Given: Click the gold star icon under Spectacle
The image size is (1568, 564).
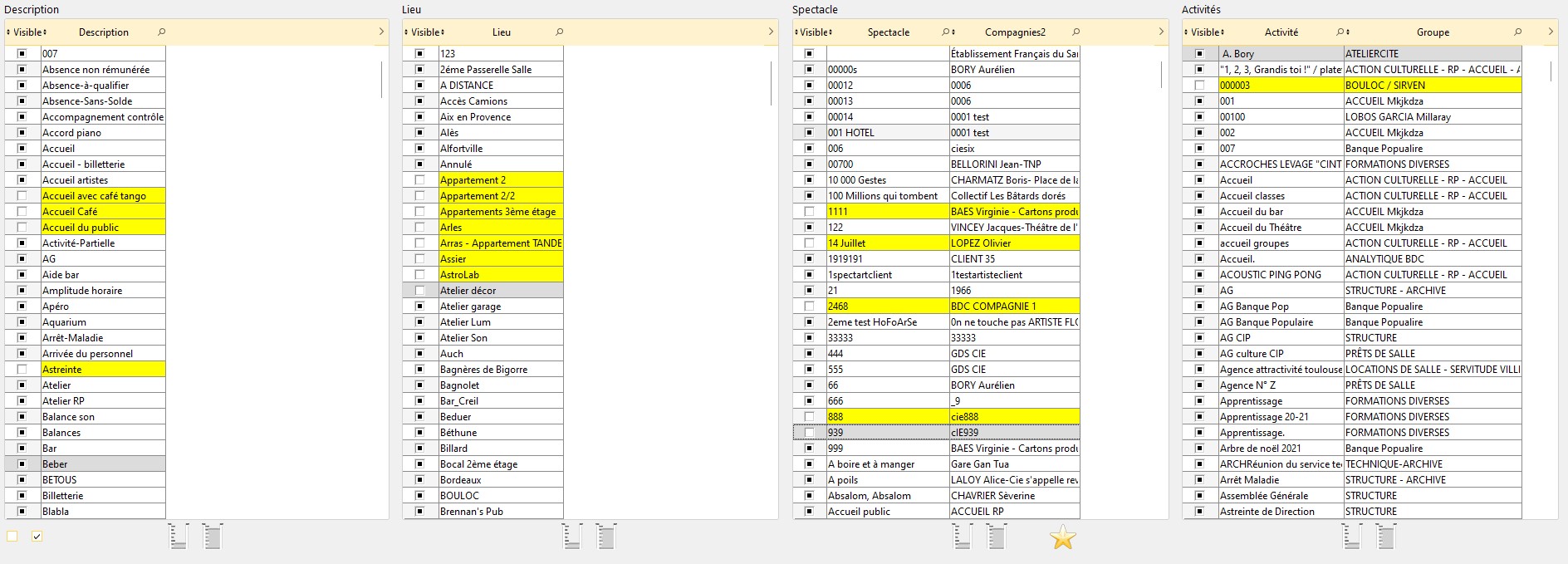Looking at the screenshot, I should pyautogui.click(x=1062, y=537).
